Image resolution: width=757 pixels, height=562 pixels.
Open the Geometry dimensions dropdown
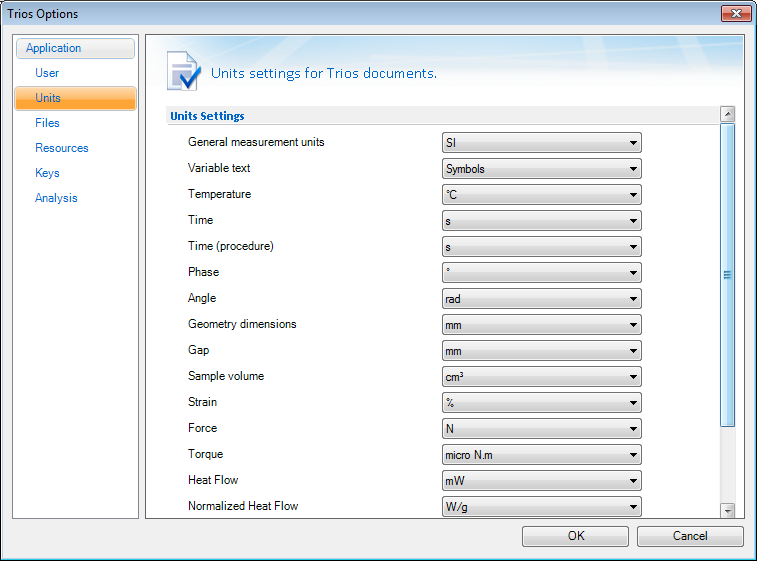tap(542, 325)
